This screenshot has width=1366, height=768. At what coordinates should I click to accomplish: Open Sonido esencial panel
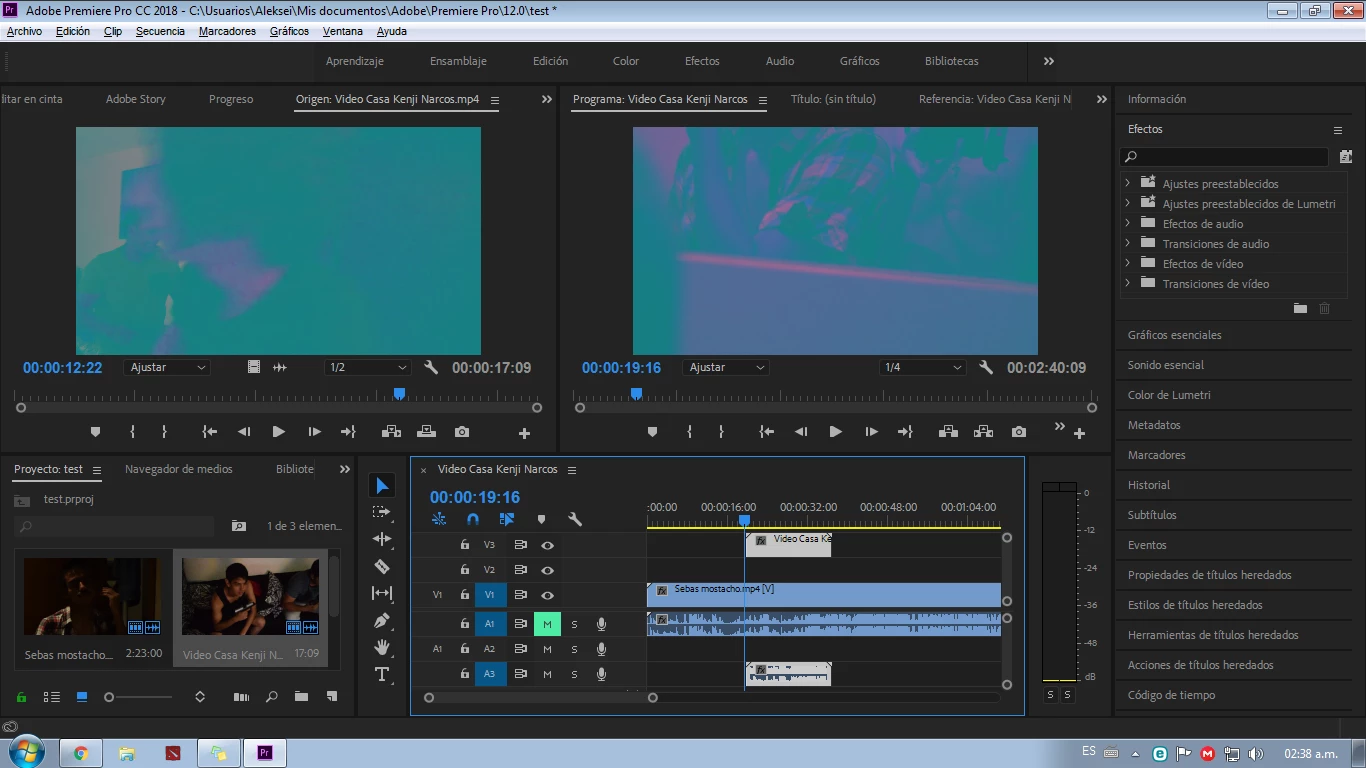(1165, 365)
